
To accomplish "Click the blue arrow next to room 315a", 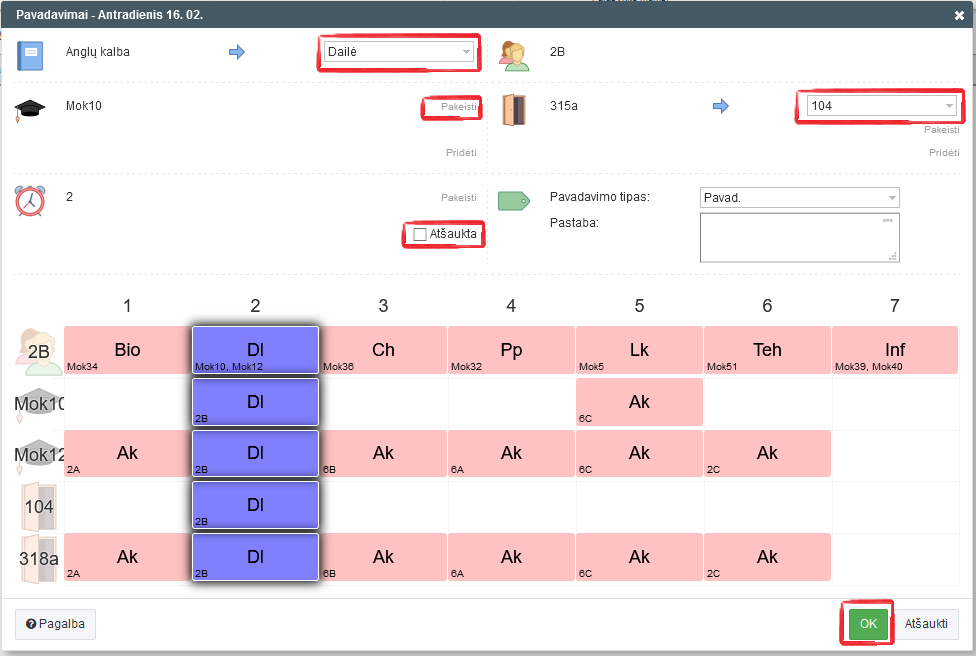I will [720, 106].
